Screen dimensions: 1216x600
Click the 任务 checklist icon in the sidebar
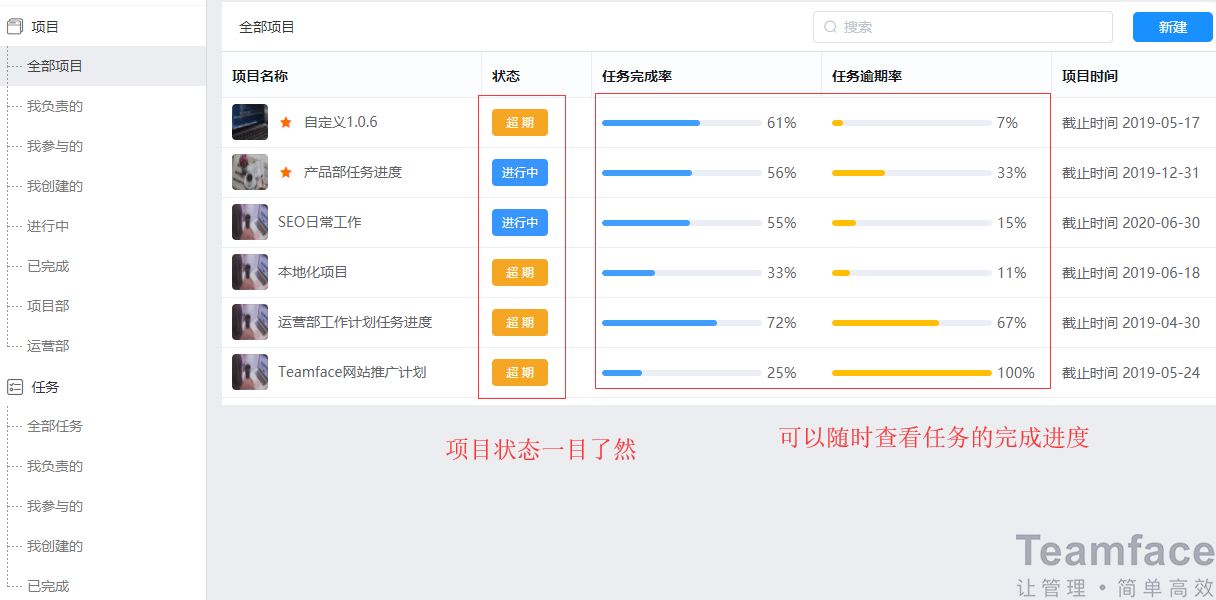coord(14,386)
